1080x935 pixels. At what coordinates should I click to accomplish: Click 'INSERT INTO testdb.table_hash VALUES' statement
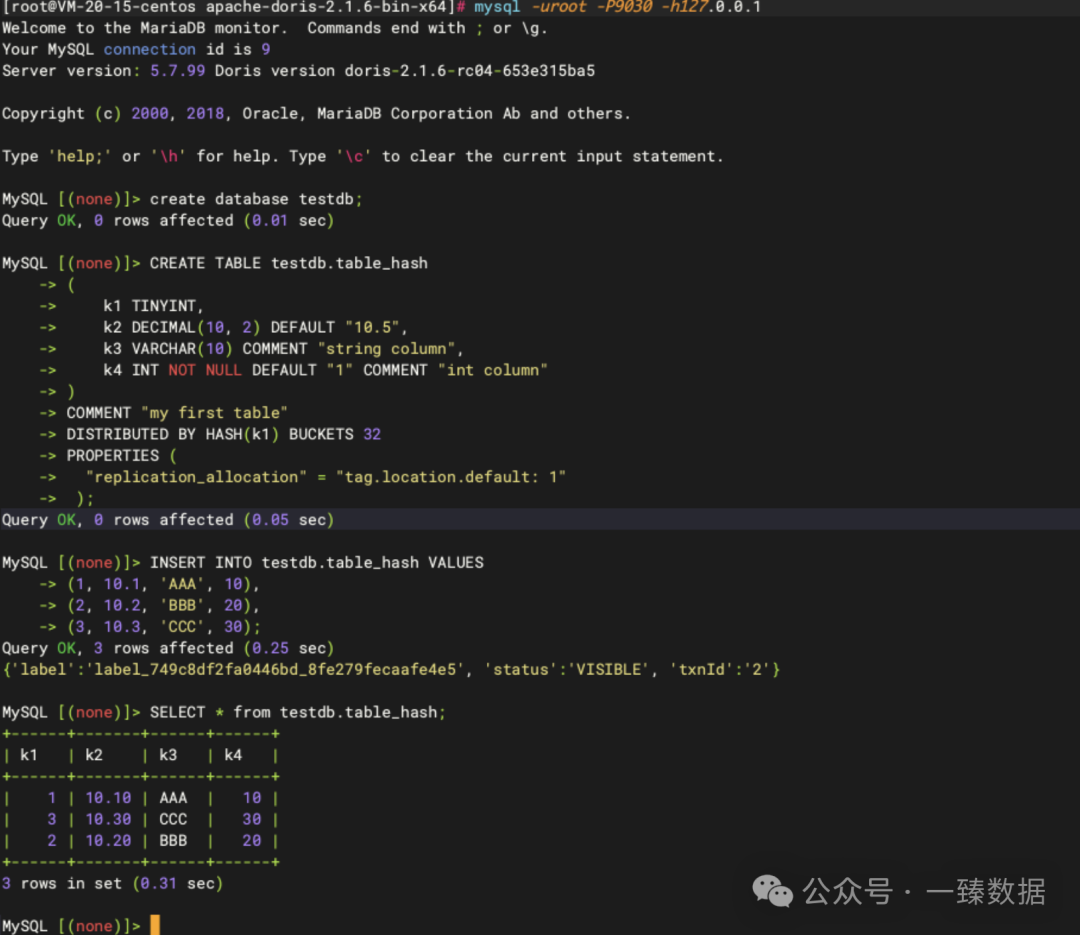(x=317, y=562)
